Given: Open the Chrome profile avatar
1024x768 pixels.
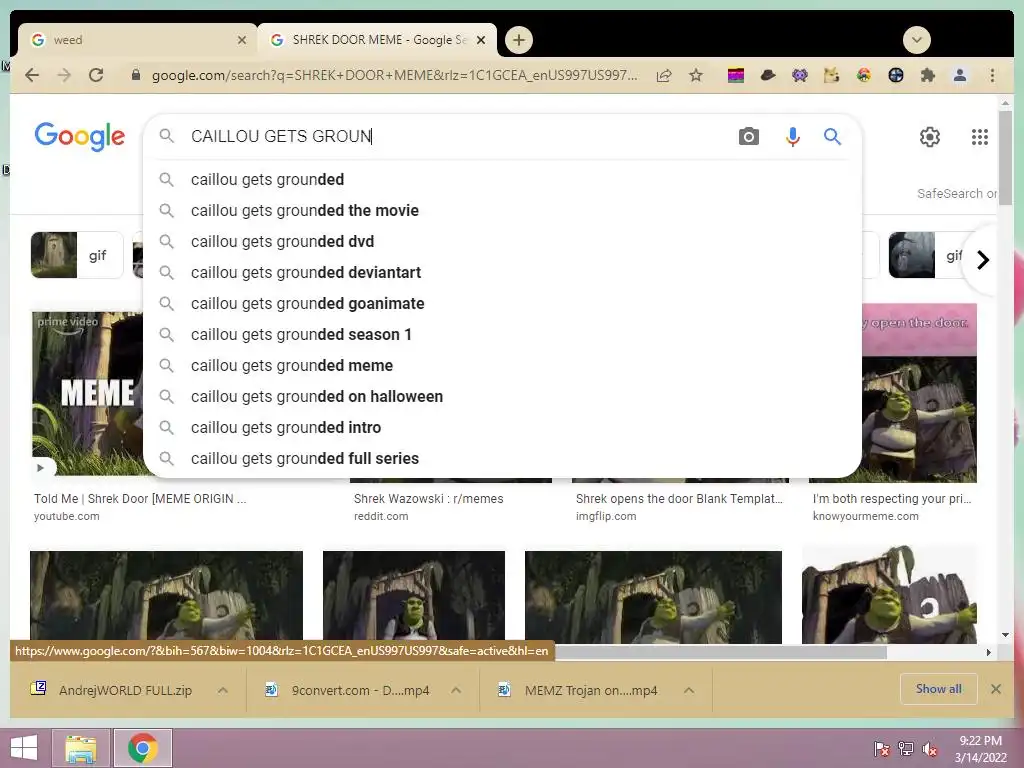Looking at the screenshot, I should pyautogui.click(x=959, y=75).
